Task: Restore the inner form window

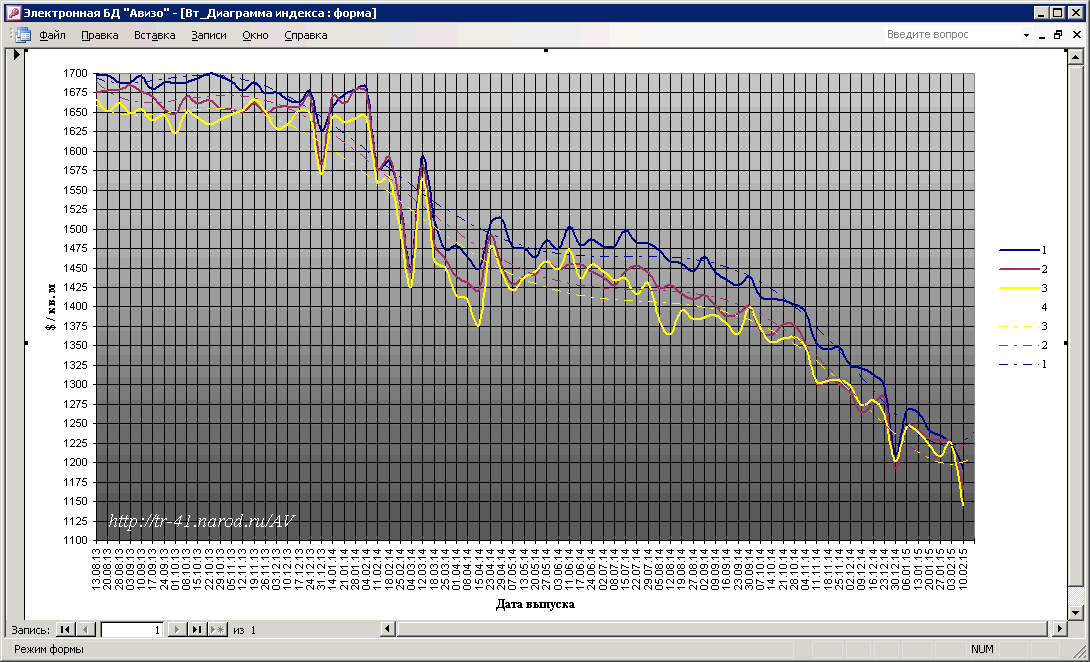Action: [1058, 35]
